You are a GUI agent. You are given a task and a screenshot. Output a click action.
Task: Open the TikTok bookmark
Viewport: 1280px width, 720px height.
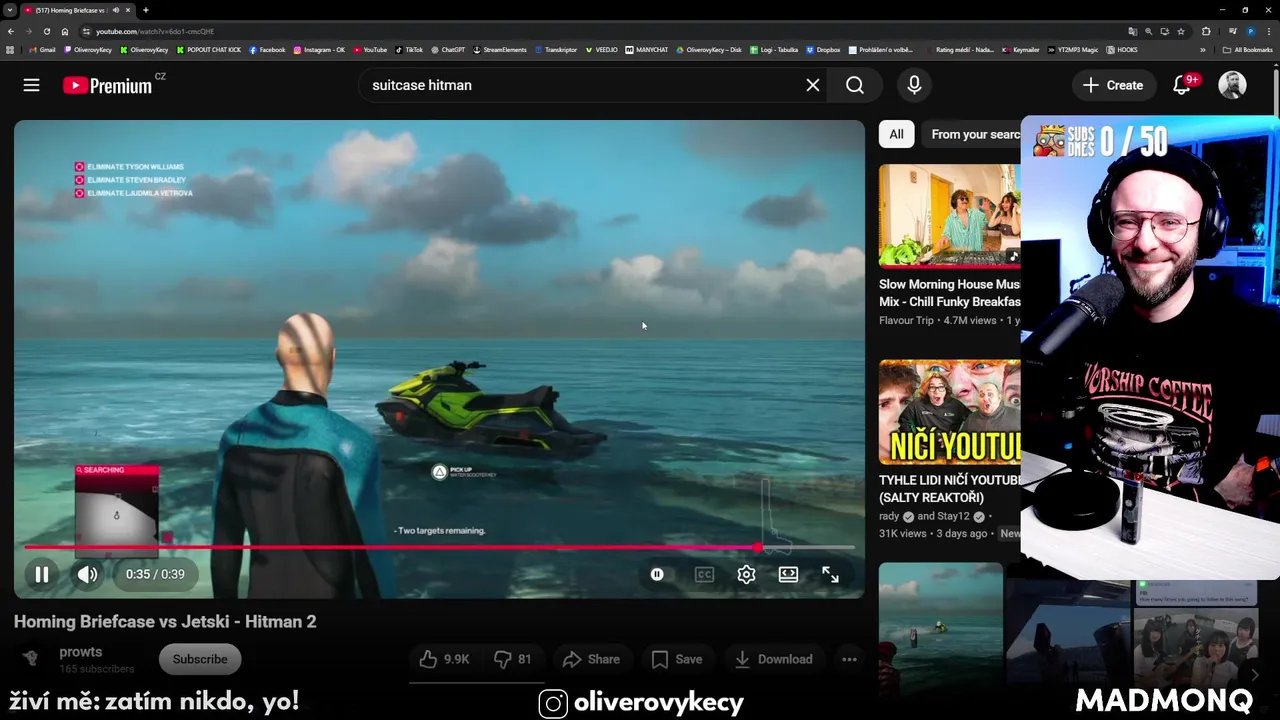coord(409,49)
